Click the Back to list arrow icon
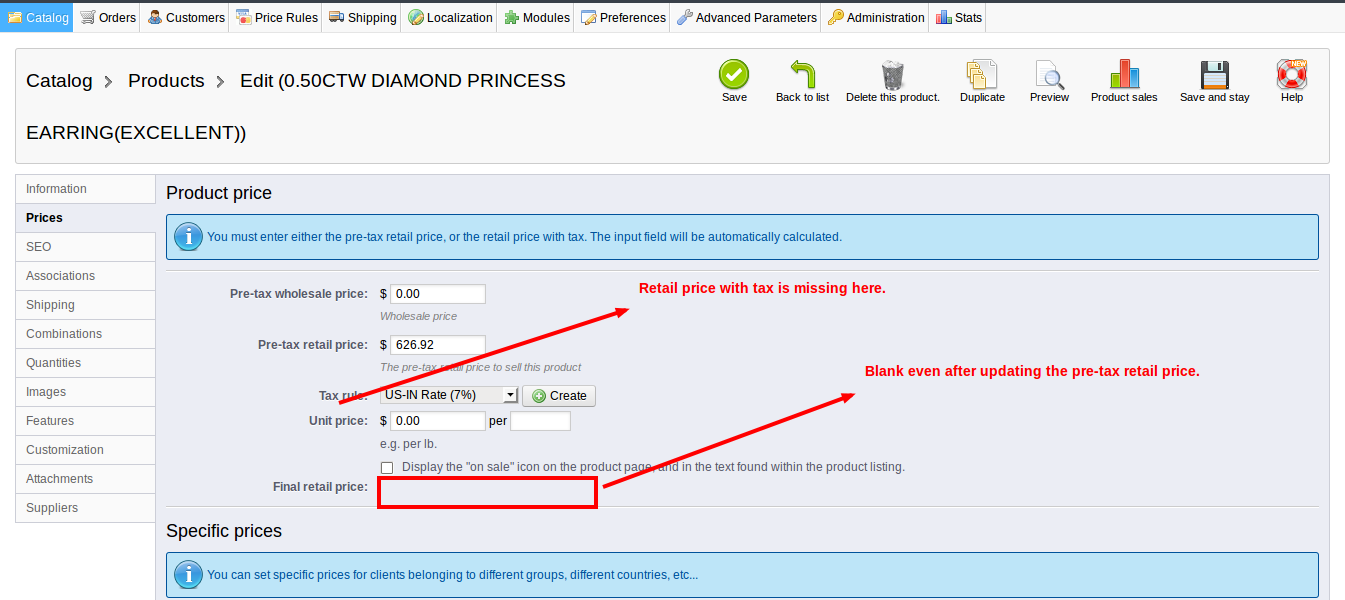This screenshot has width=1345, height=600. [802, 75]
